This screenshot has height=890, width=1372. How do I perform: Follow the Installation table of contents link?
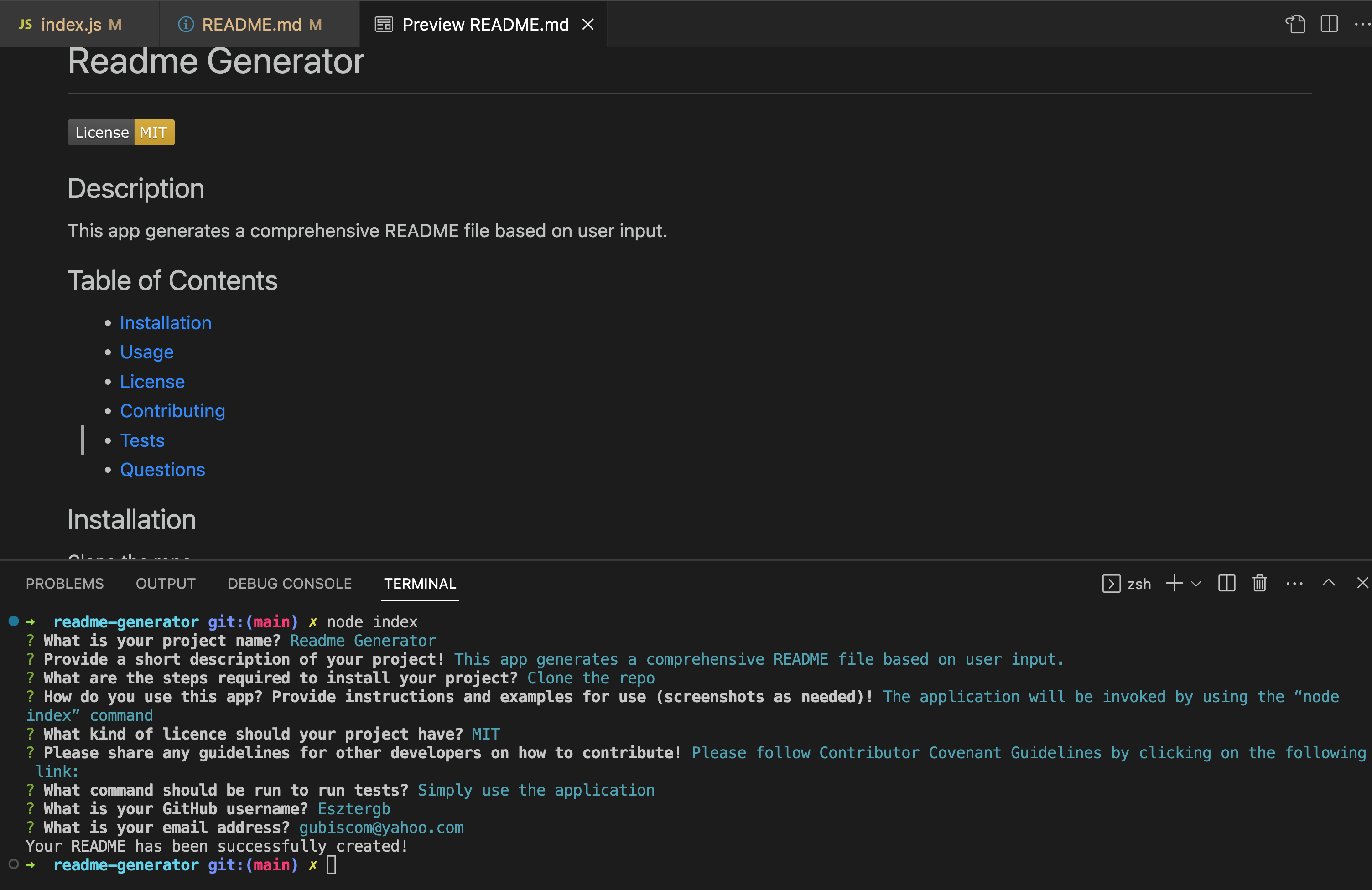[166, 323]
